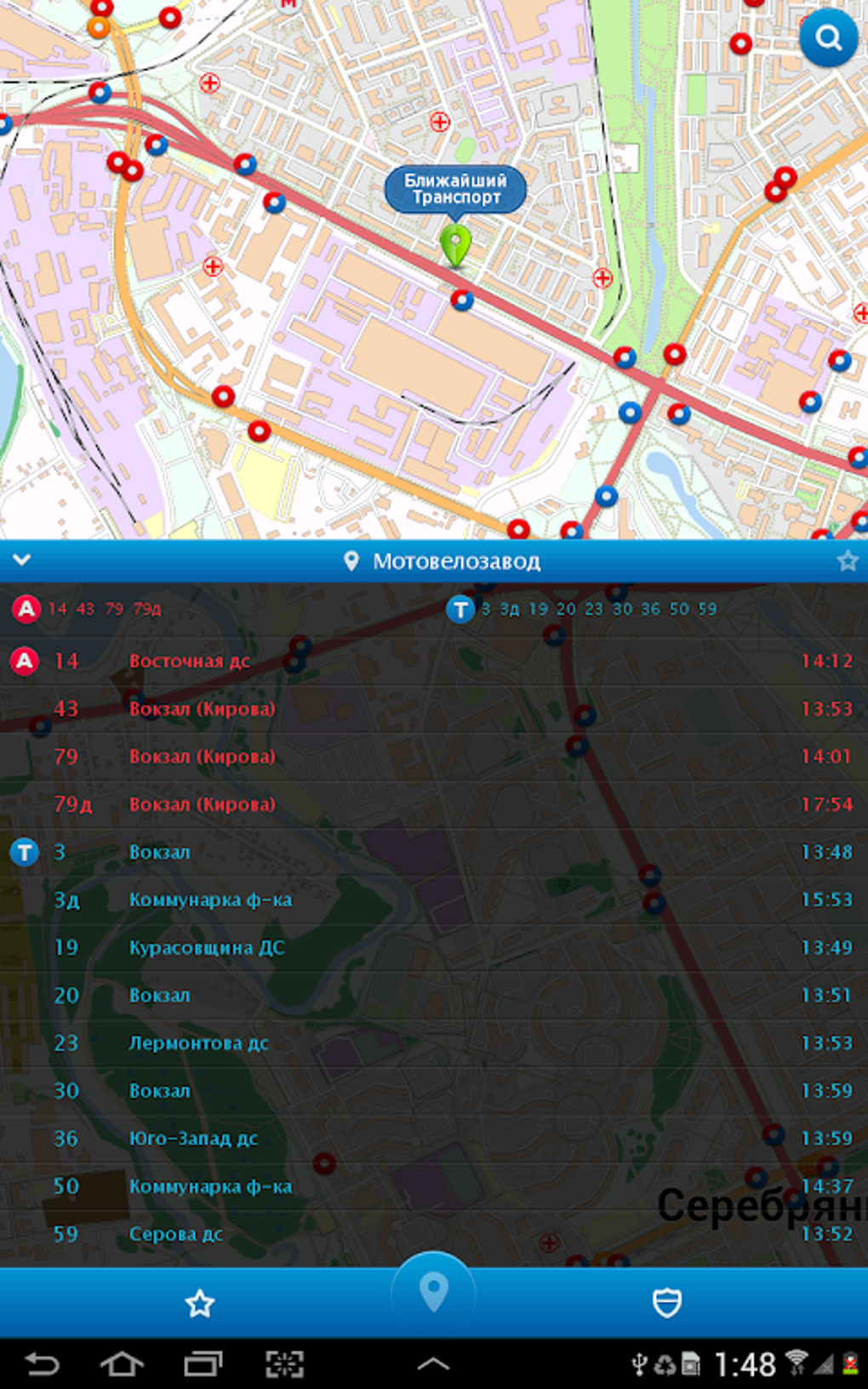Tap arrival time 13:48 for trolleybus 3

tap(826, 852)
